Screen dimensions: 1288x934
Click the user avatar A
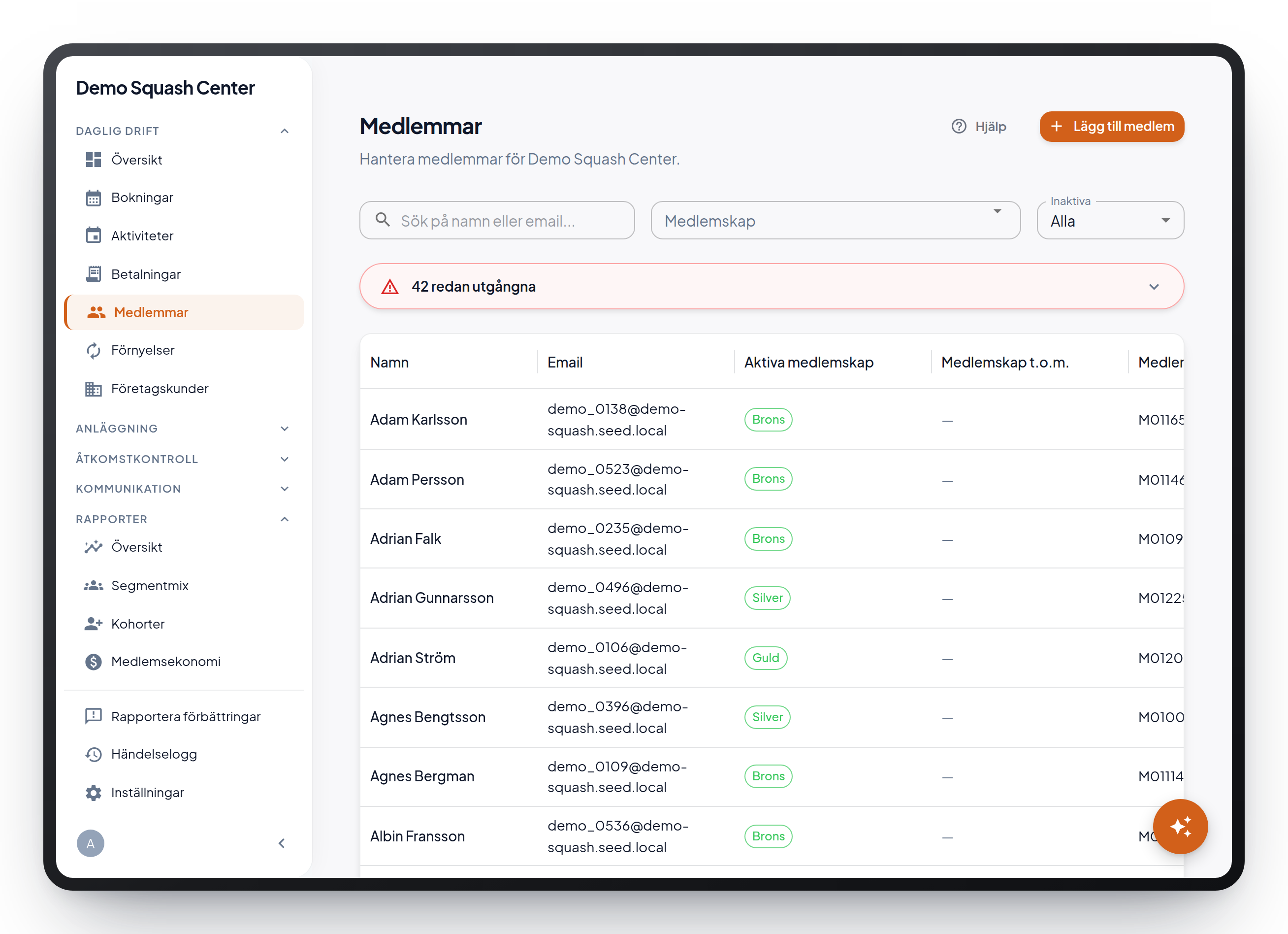(x=90, y=843)
